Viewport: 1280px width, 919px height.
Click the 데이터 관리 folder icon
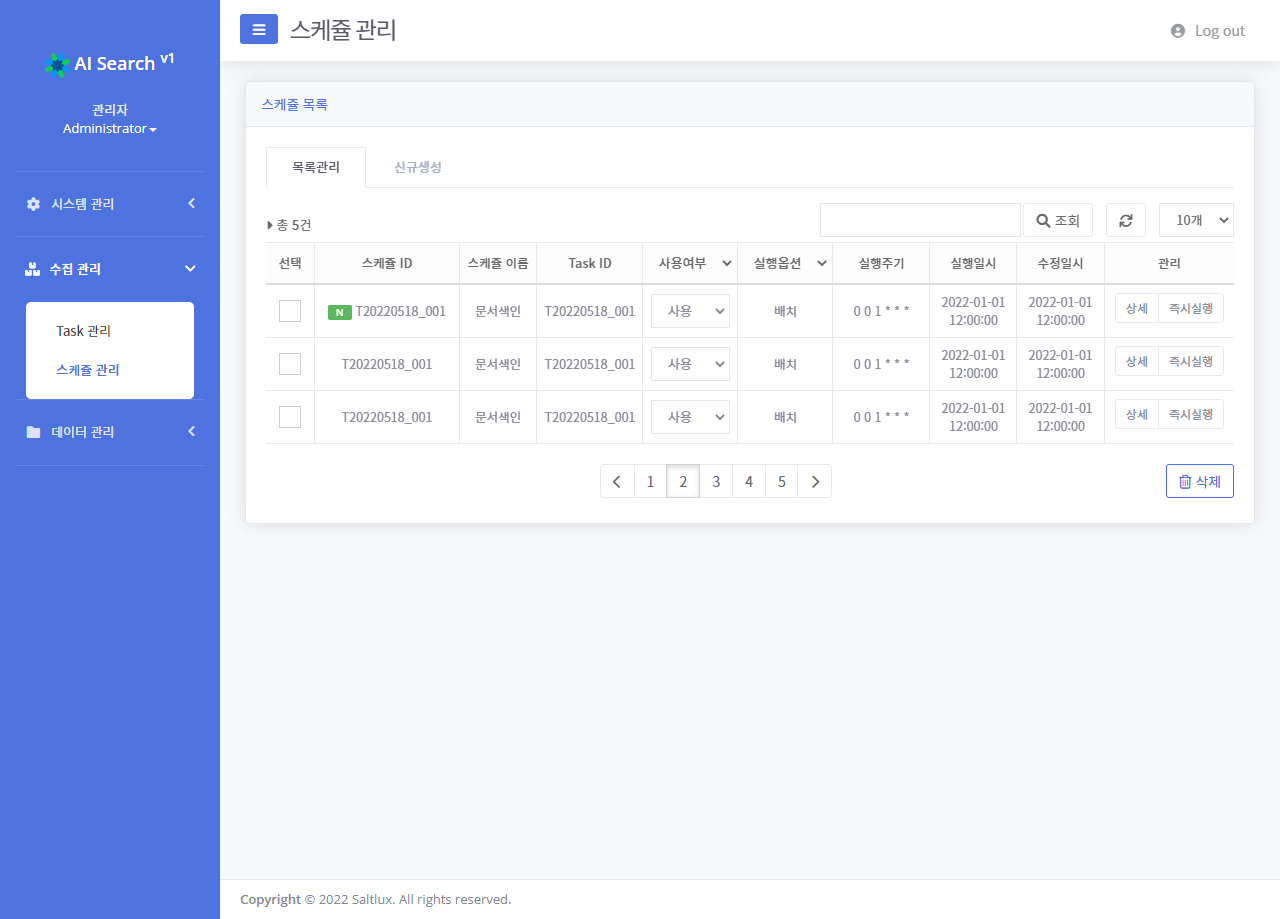pyautogui.click(x=33, y=432)
